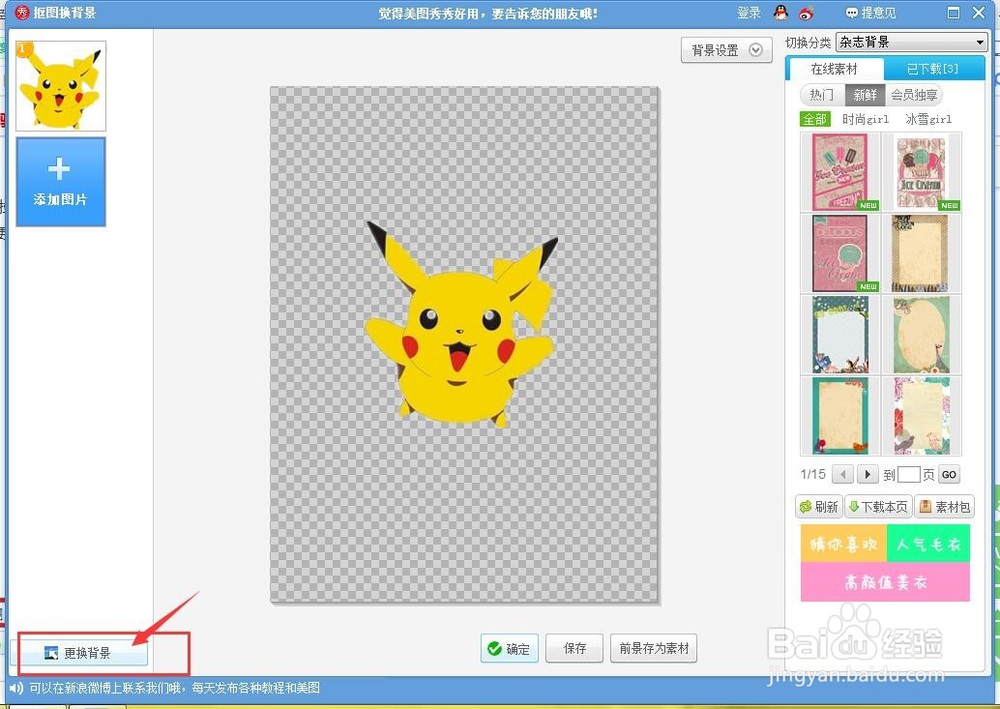The image size is (1000, 709).
Task: Select the 会员独享 filter tab
Action: point(913,94)
